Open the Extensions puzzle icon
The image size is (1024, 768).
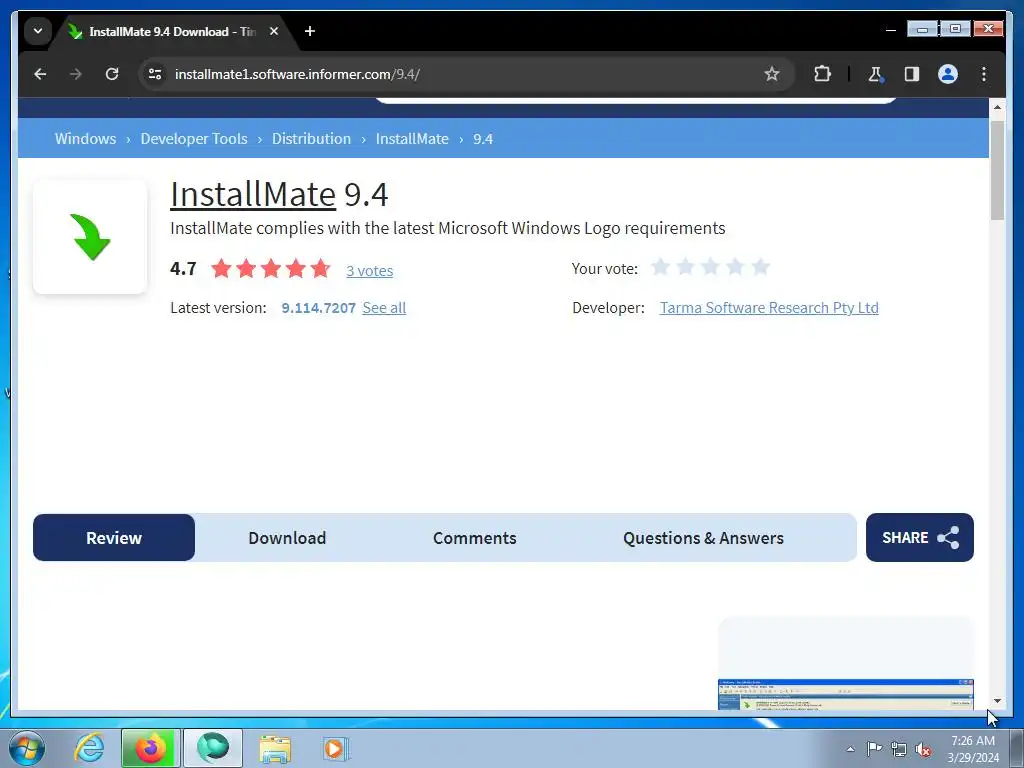coord(822,74)
